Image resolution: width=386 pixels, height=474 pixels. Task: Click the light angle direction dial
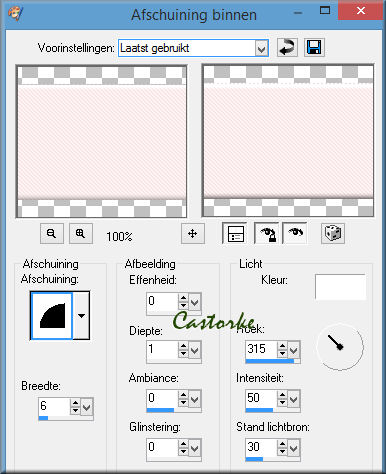pyautogui.click(x=340, y=347)
